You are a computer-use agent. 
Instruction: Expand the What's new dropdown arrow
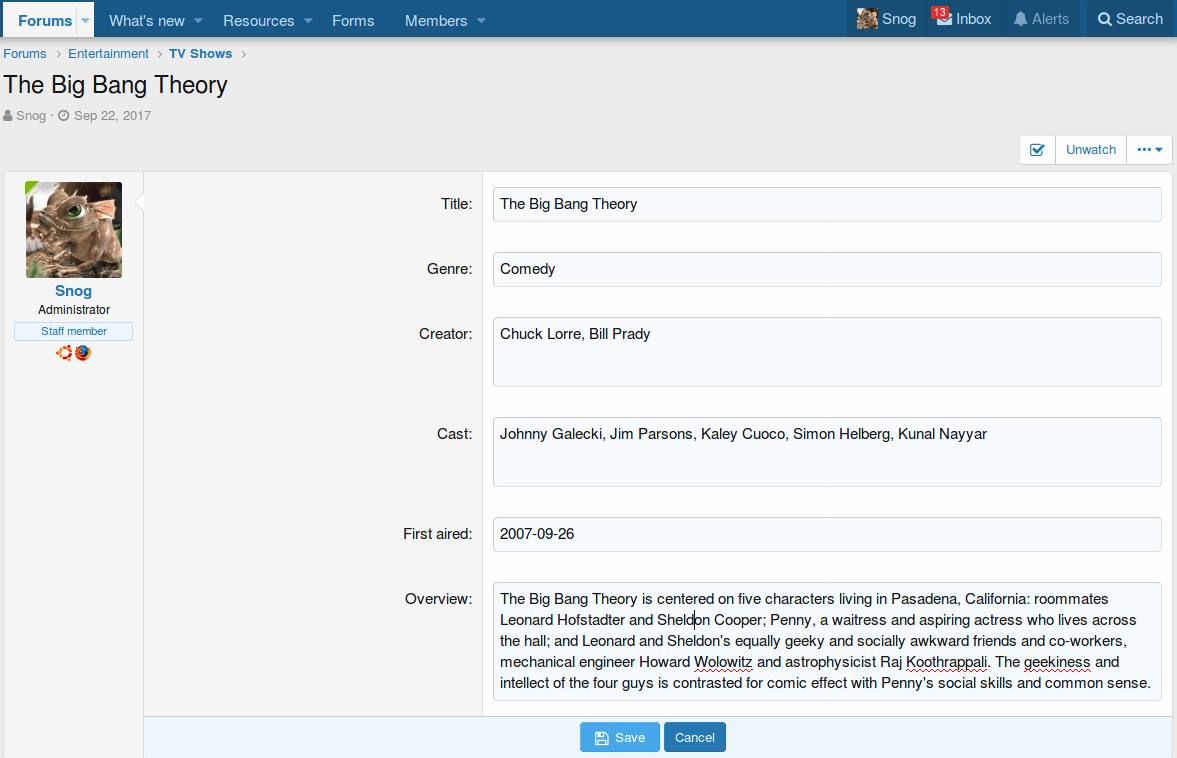pyautogui.click(x=198, y=21)
